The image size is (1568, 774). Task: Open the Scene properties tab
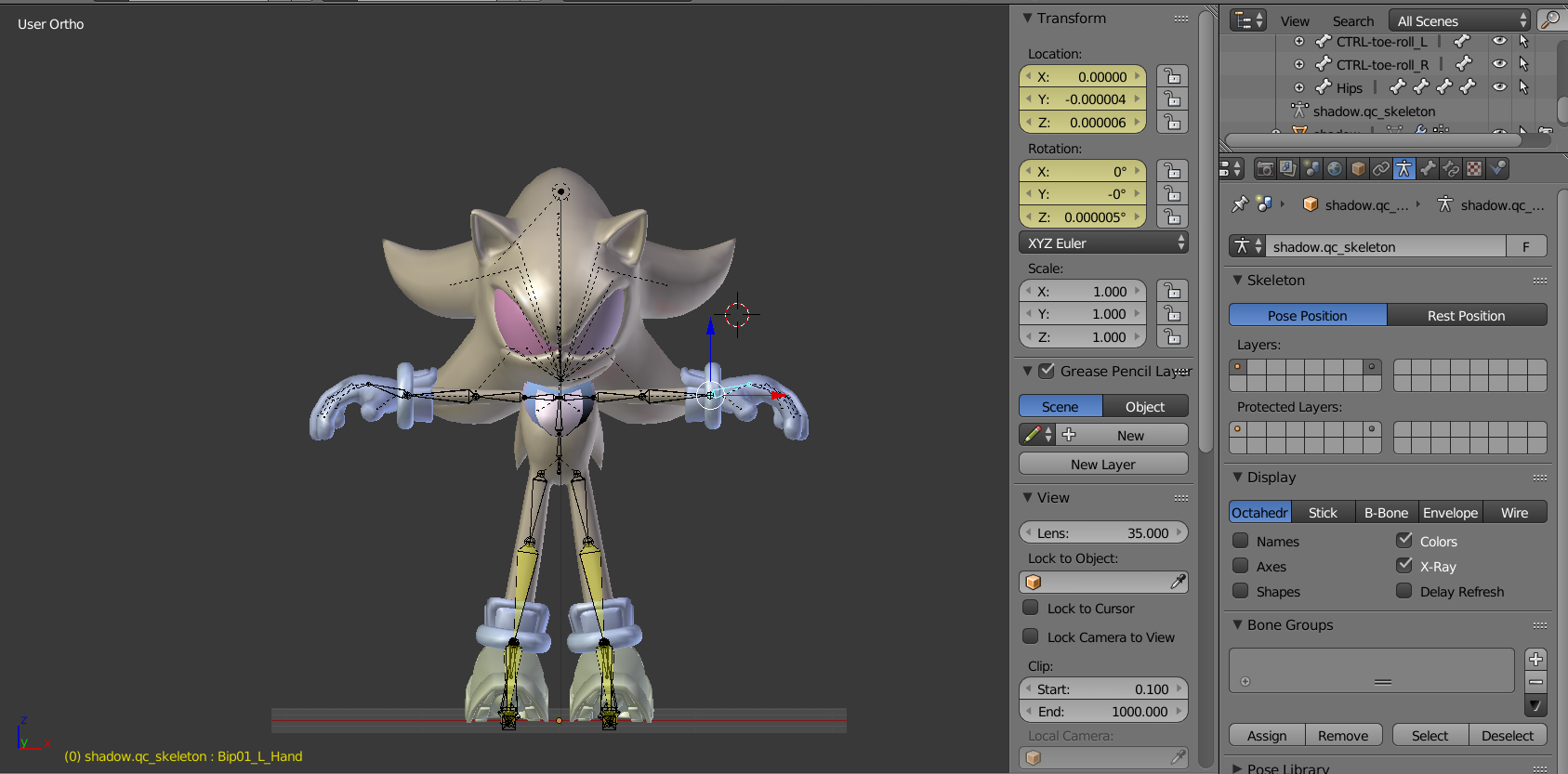click(x=1311, y=169)
